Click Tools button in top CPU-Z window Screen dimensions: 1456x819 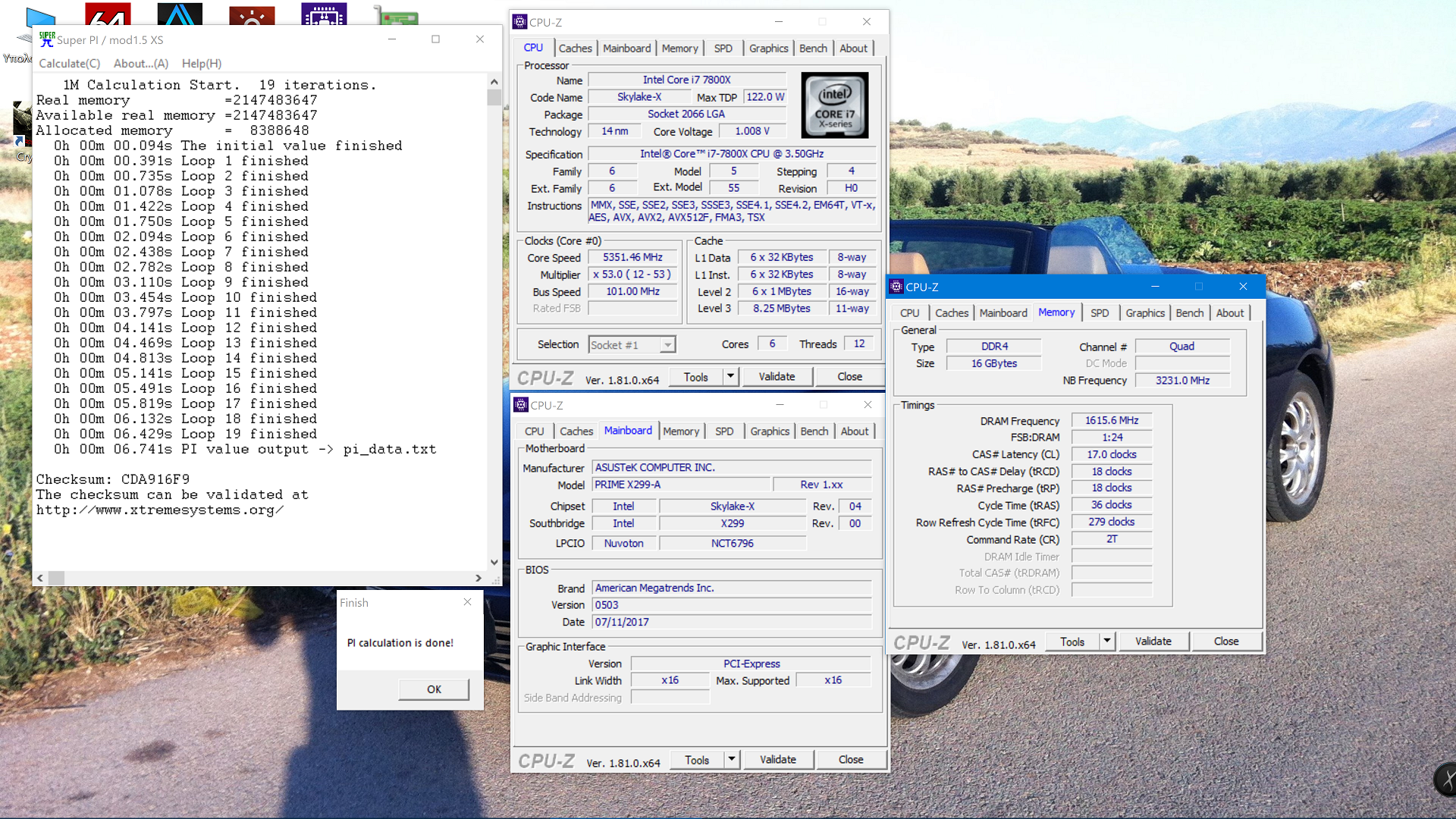pos(695,376)
